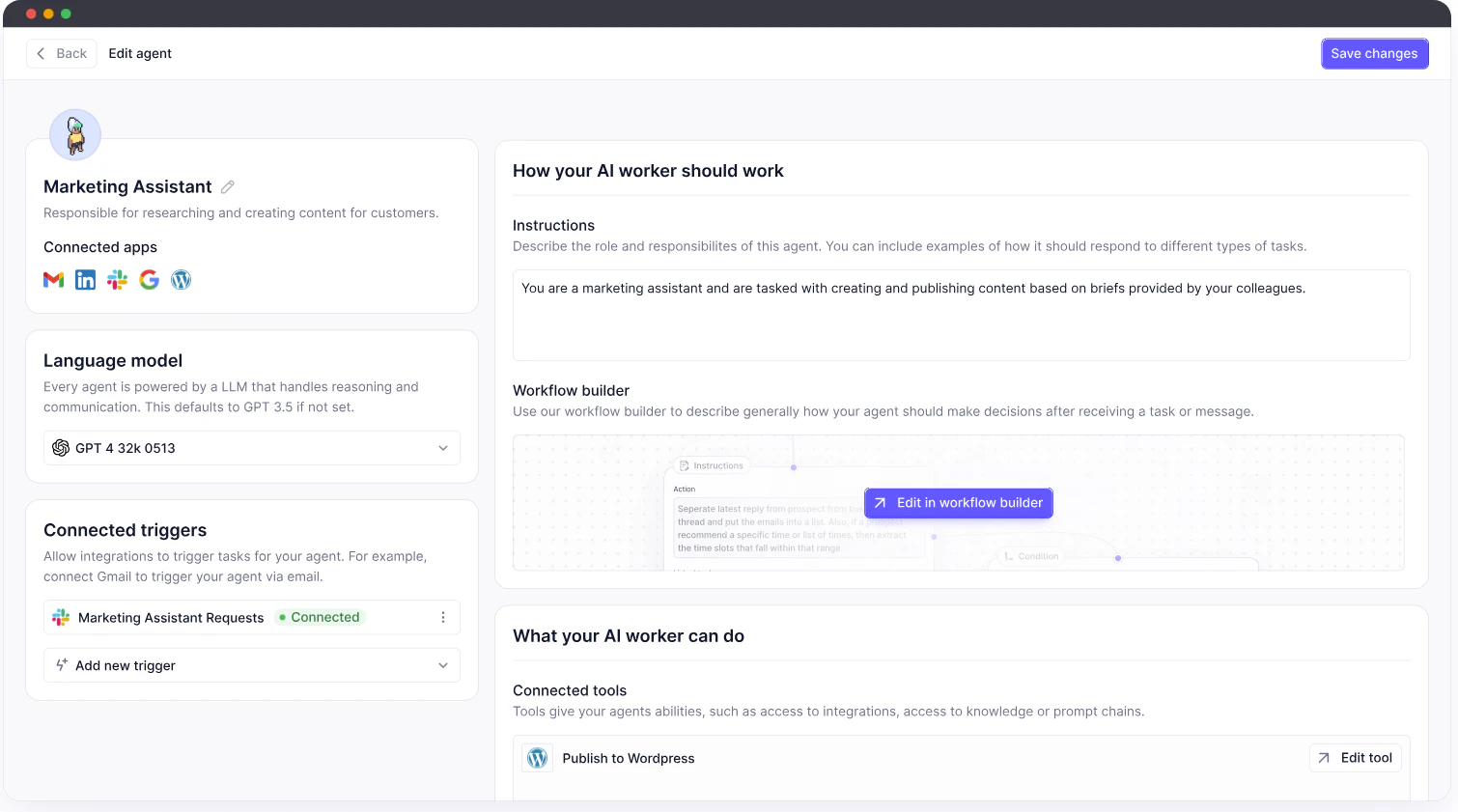Open the three-dot menu for the Slack trigger
The image size is (1458, 812).
click(443, 617)
